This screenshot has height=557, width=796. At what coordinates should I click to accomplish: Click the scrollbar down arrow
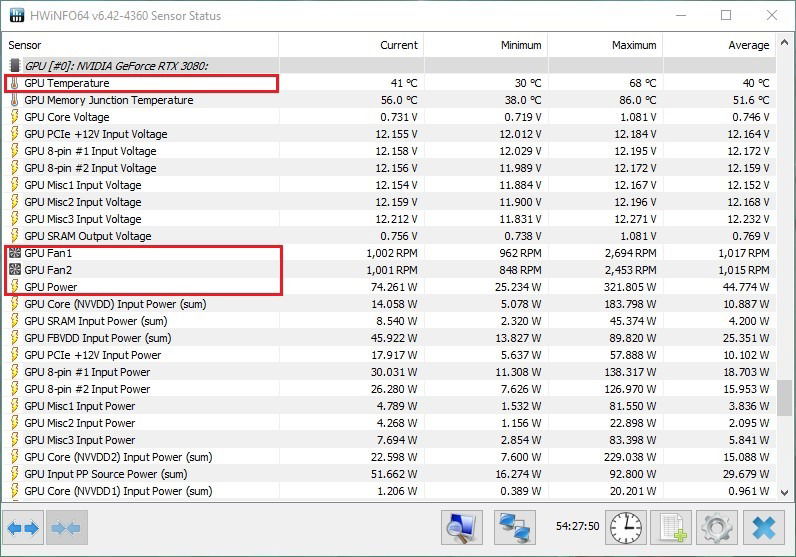[x=784, y=493]
